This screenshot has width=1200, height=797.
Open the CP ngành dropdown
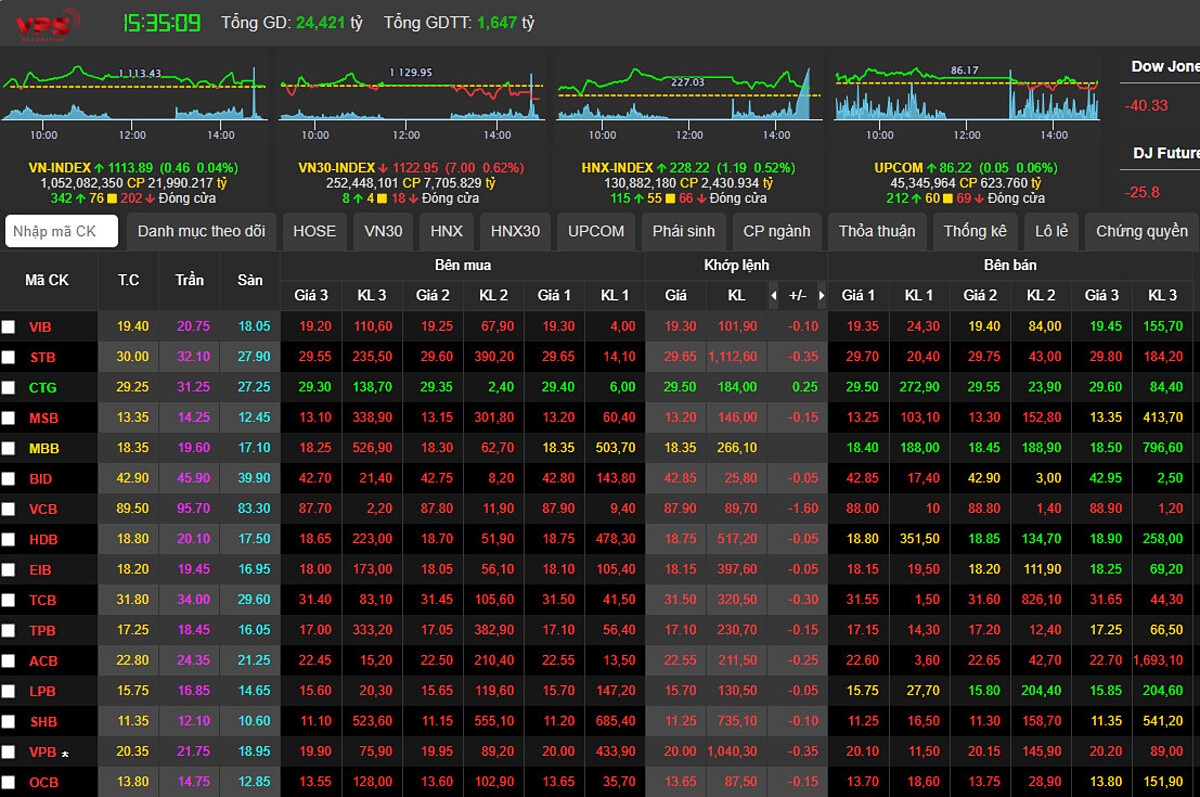click(x=776, y=231)
